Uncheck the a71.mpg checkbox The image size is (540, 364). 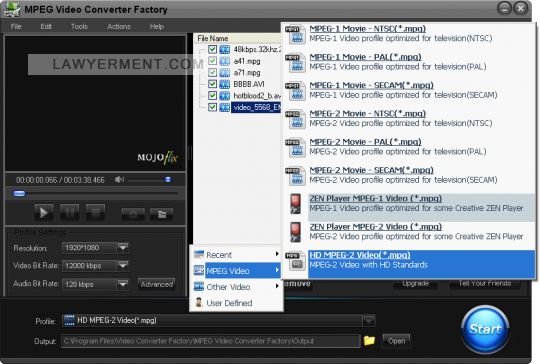click(x=212, y=72)
